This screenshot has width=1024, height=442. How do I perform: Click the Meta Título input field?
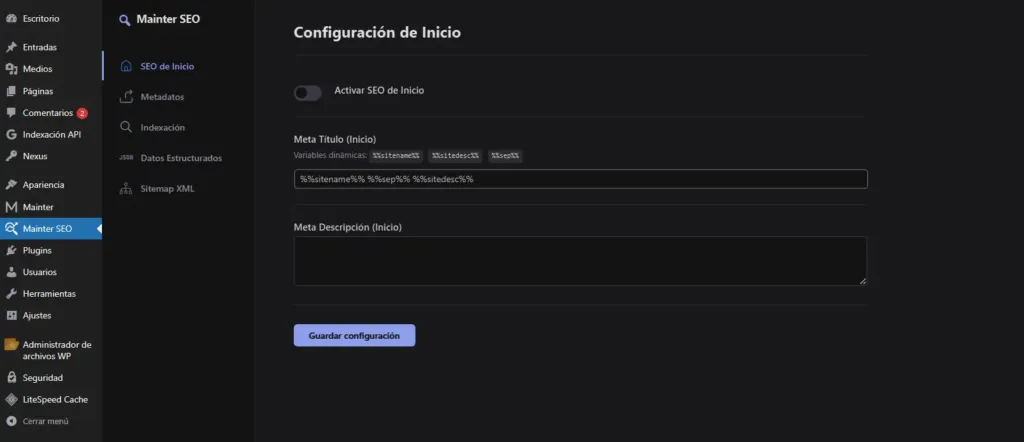580,179
